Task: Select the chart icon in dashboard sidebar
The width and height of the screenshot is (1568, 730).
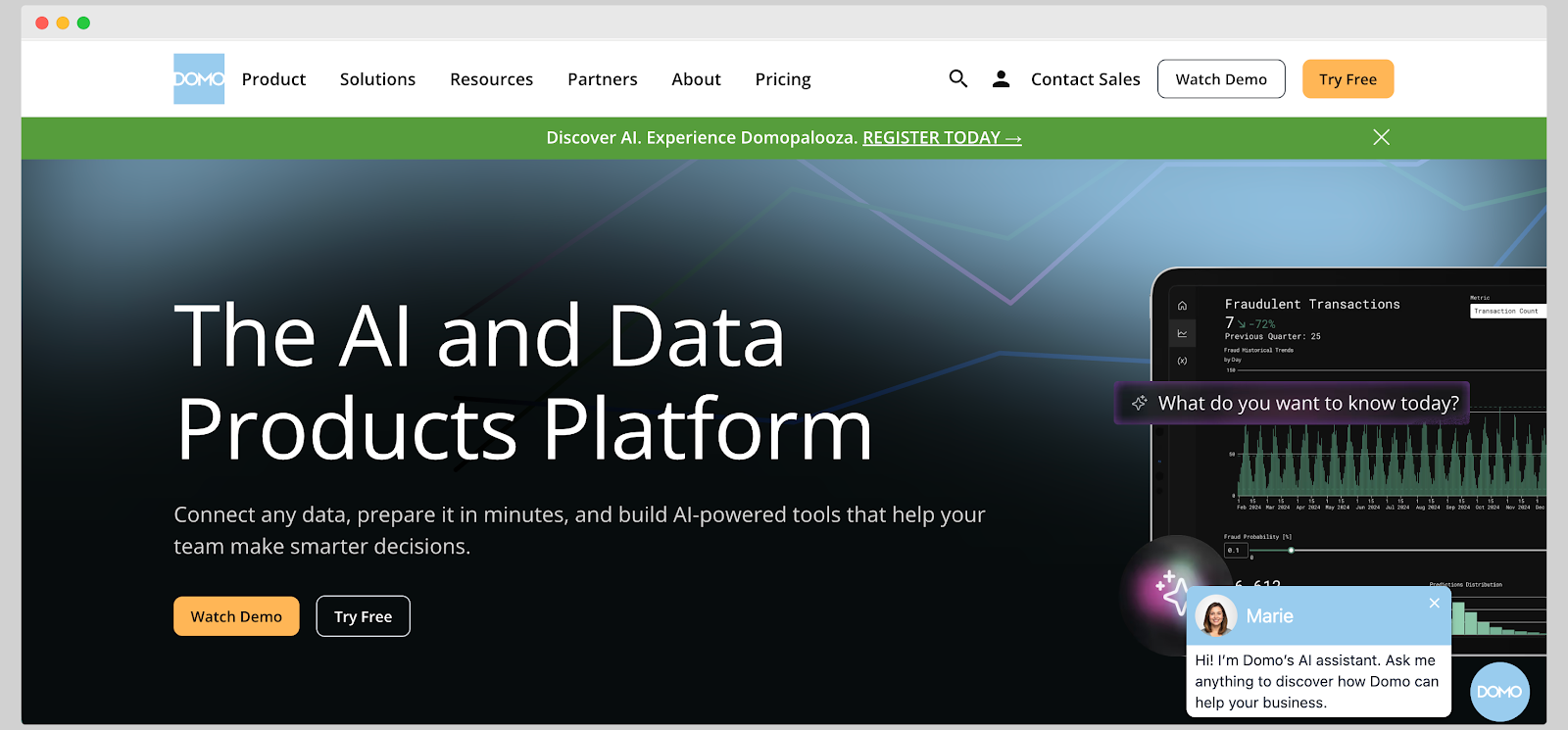Action: pyautogui.click(x=1182, y=333)
